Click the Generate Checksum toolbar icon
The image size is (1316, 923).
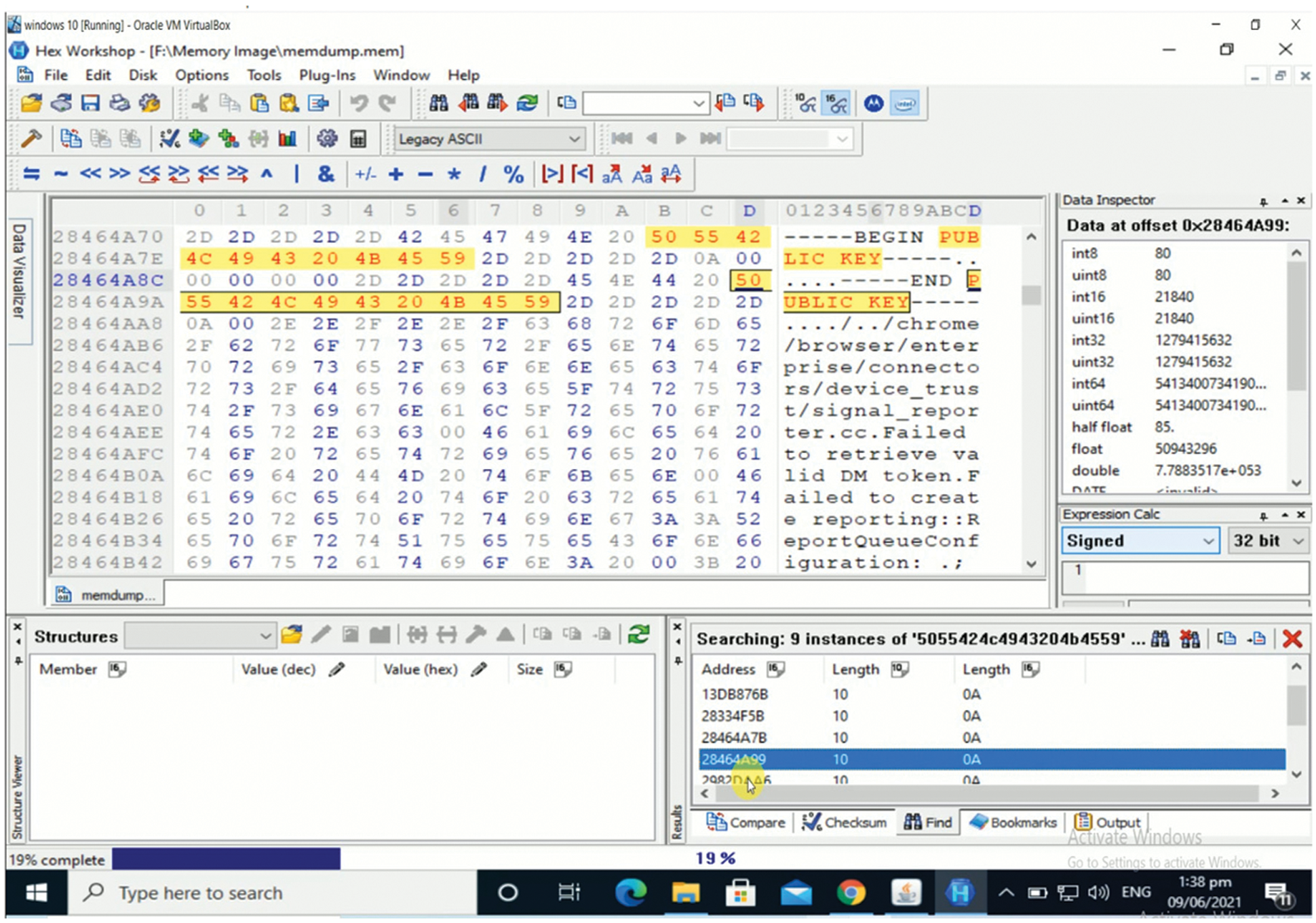point(169,139)
